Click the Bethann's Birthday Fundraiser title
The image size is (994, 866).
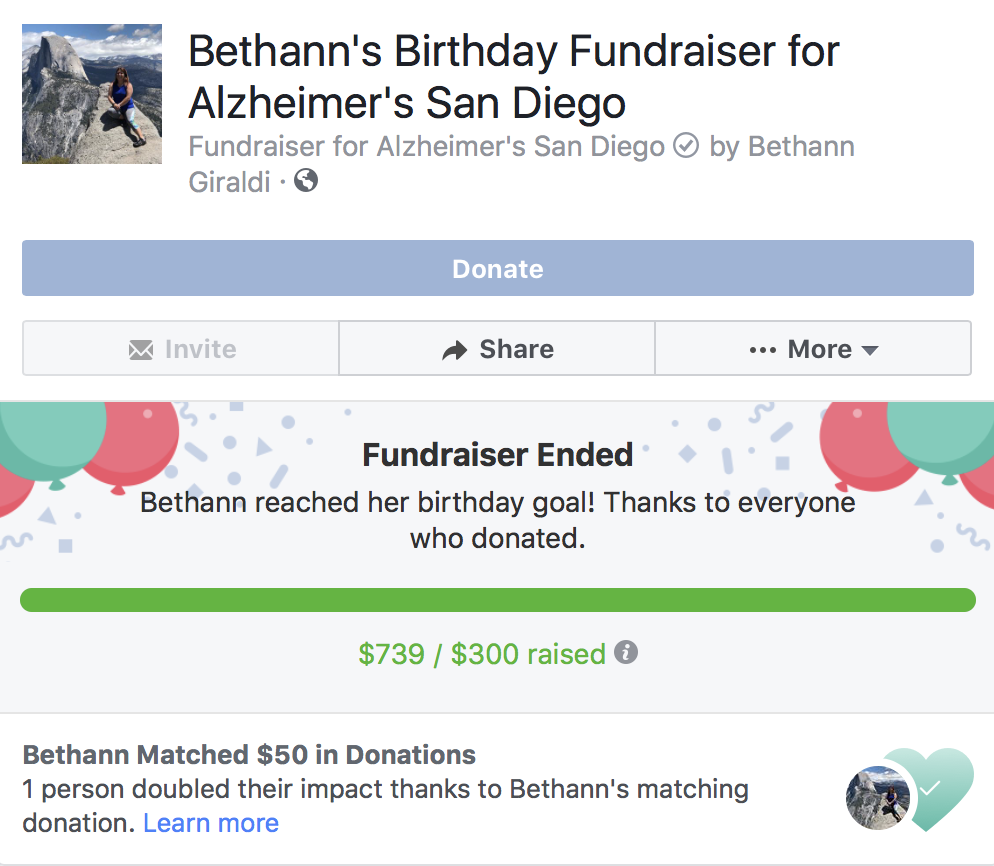(513, 77)
